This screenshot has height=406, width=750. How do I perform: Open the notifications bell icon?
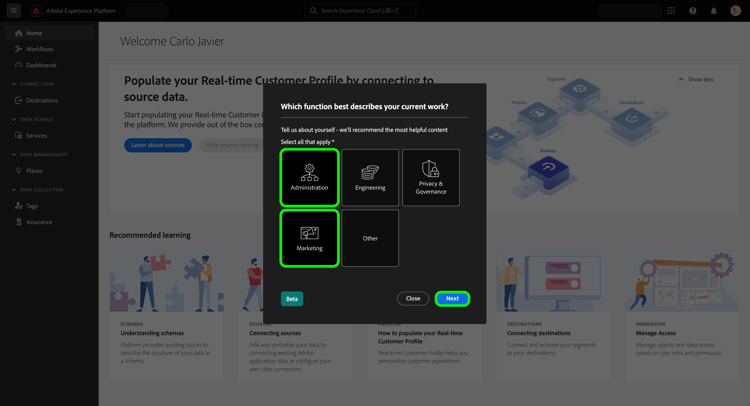tap(714, 11)
